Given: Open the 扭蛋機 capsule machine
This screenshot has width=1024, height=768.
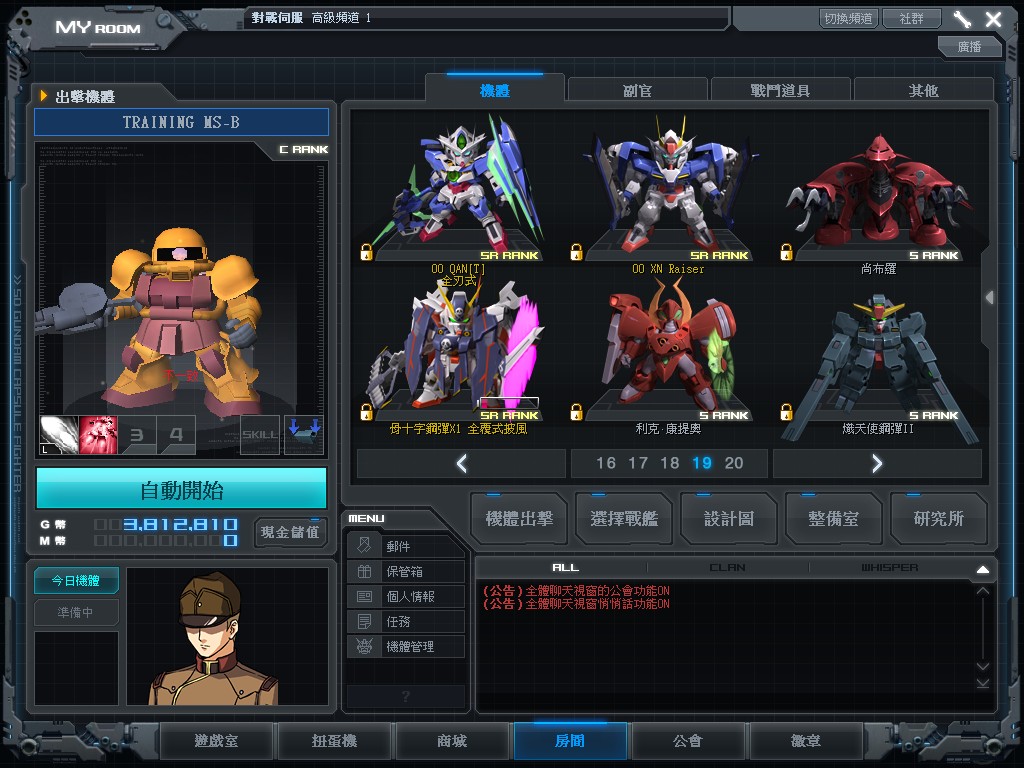Looking at the screenshot, I should pos(334,741).
